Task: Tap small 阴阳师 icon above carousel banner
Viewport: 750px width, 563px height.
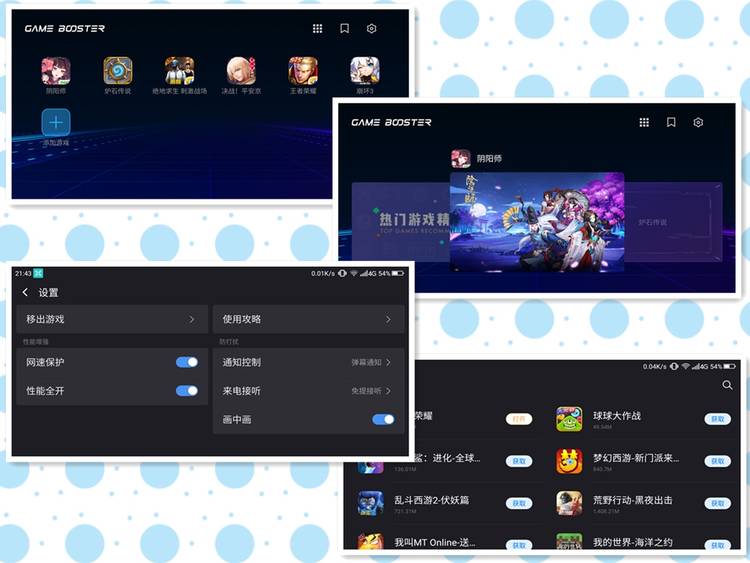Action: pos(461,159)
